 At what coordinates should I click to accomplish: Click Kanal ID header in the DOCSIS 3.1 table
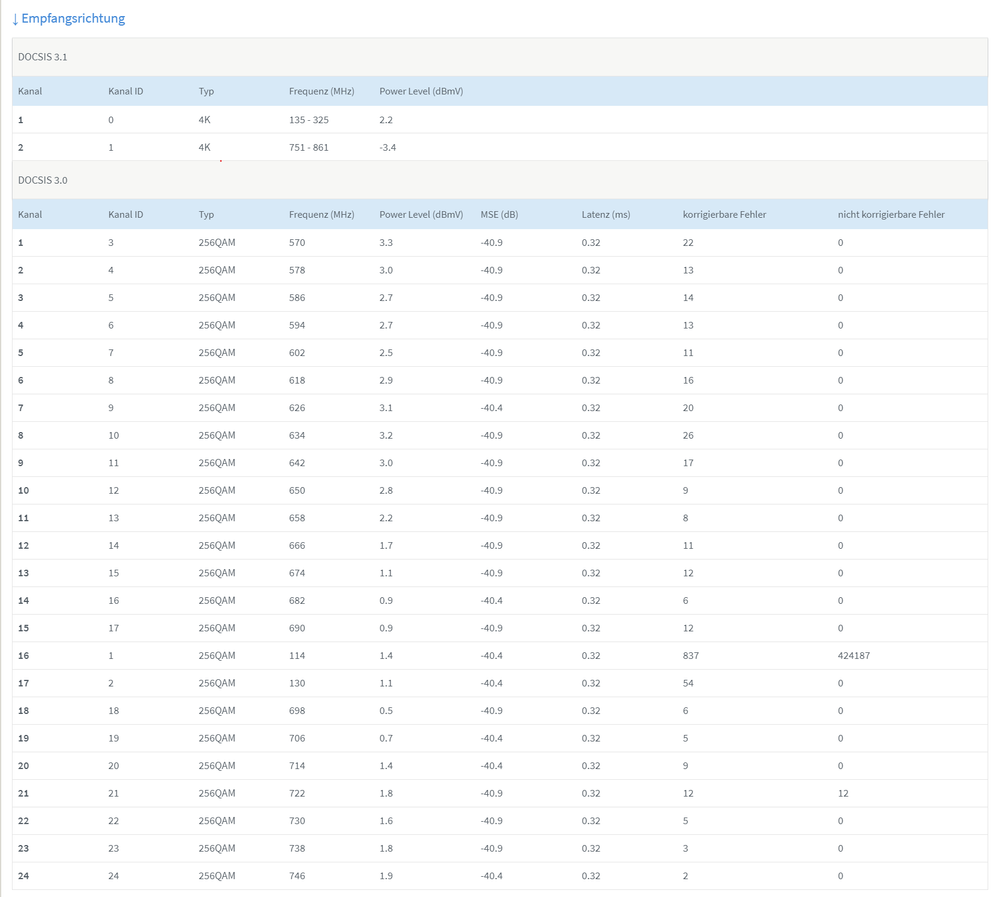click(125, 92)
